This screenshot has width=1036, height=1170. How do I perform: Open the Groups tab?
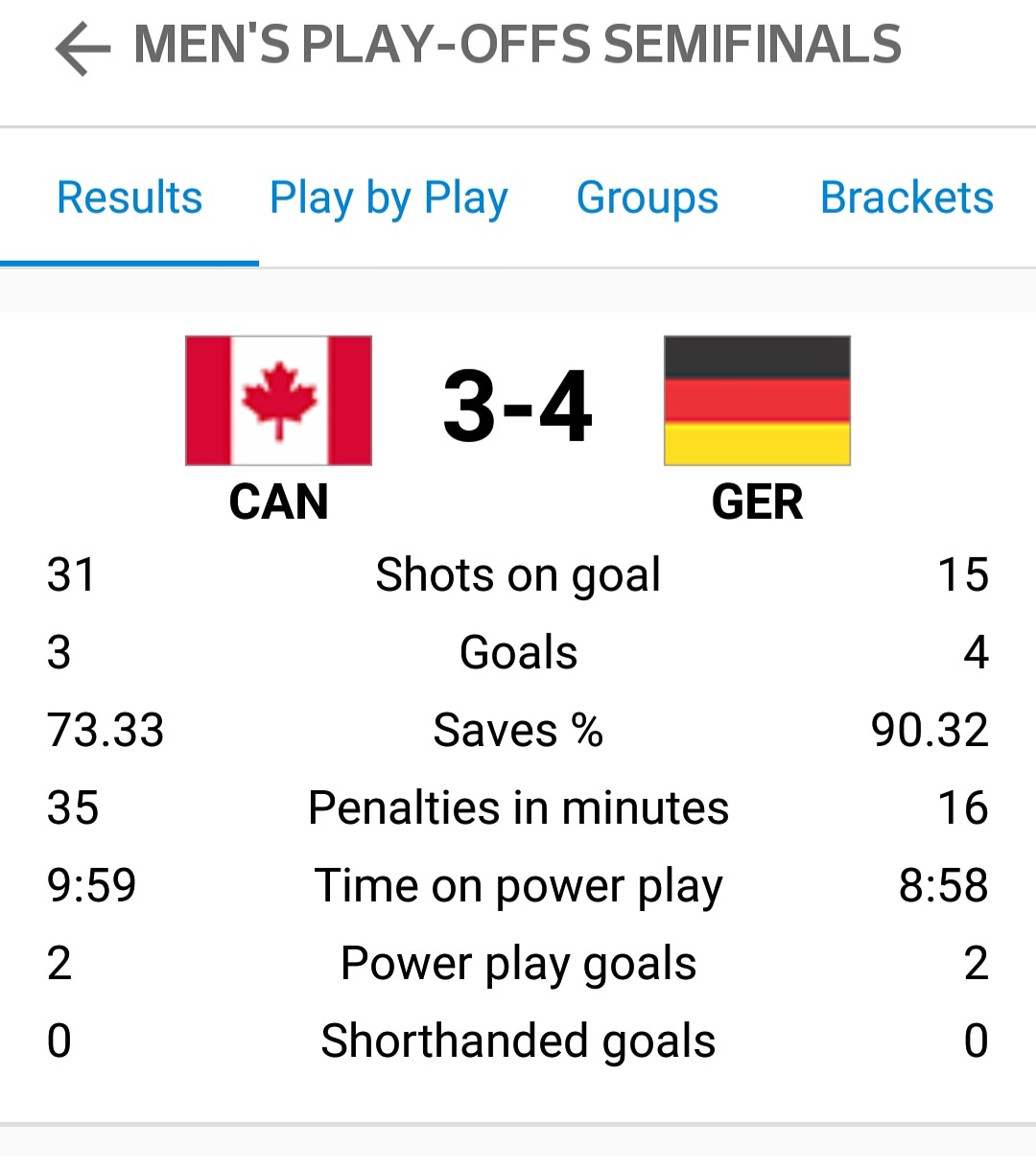(647, 199)
